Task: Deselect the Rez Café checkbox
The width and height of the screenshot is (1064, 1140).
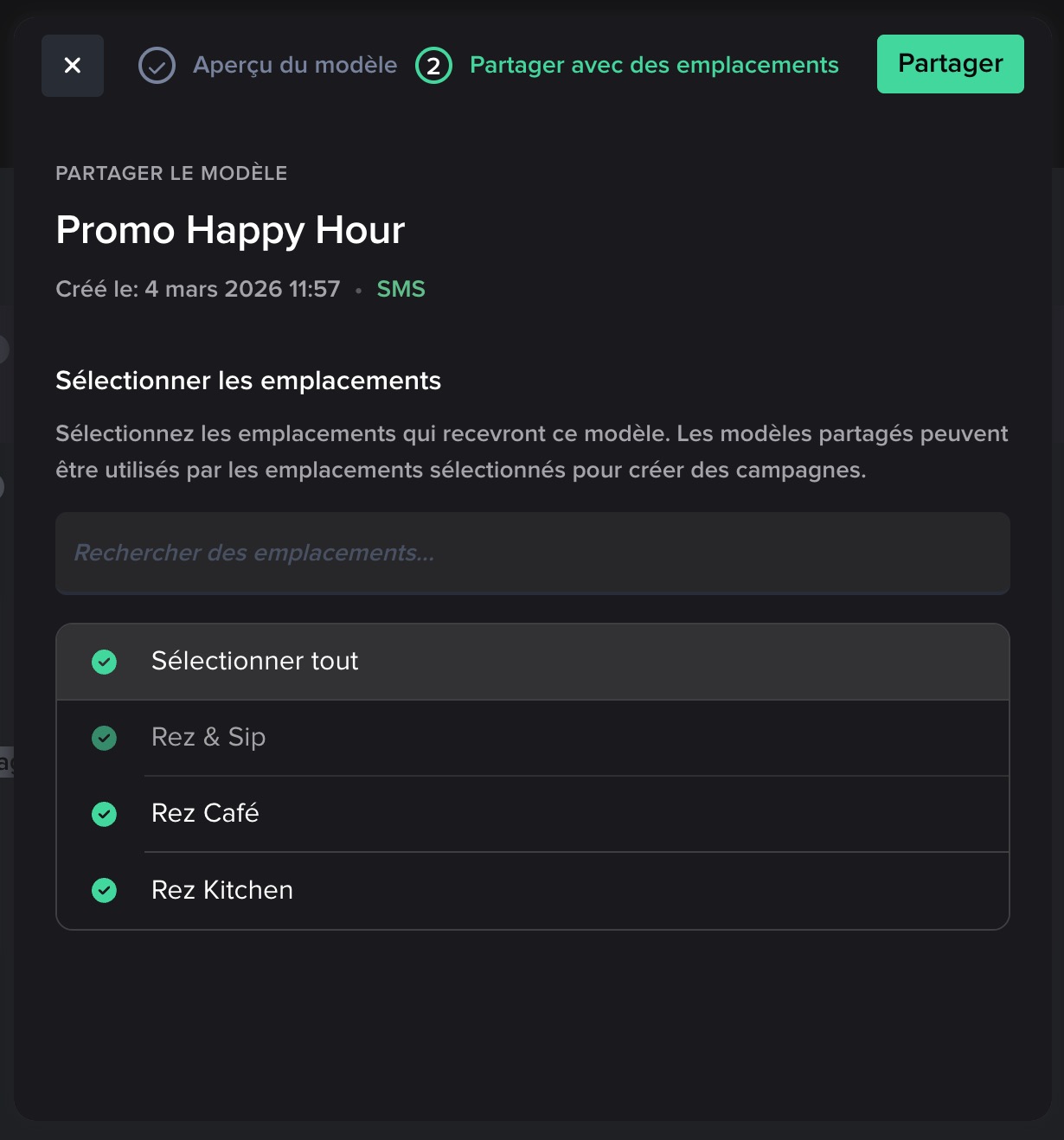Action: (x=105, y=814)
